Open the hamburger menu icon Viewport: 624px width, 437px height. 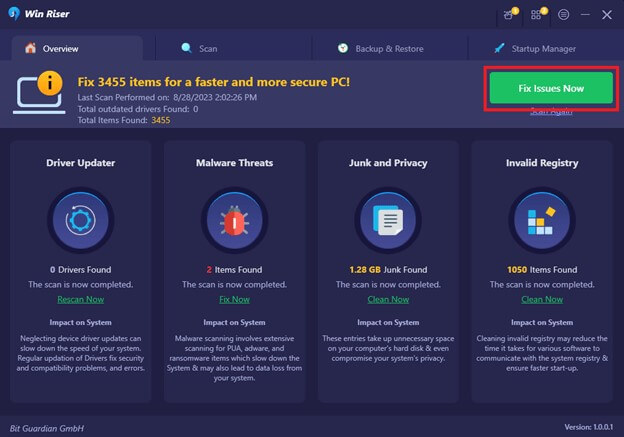(563, 15)
